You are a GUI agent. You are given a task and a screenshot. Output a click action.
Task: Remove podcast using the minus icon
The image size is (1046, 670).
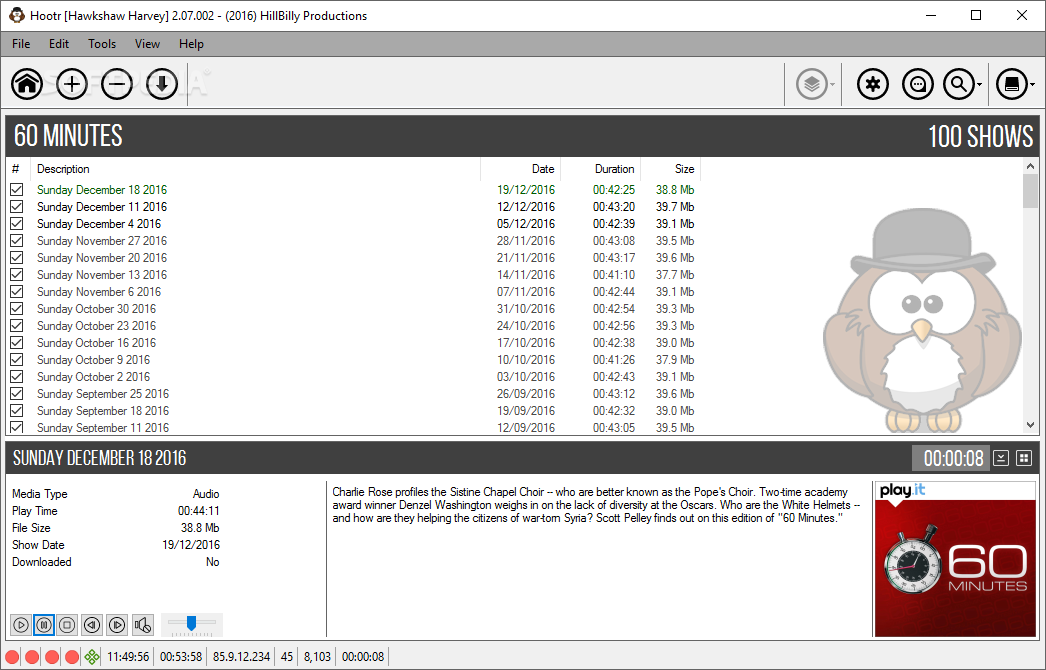pos(117,84)
